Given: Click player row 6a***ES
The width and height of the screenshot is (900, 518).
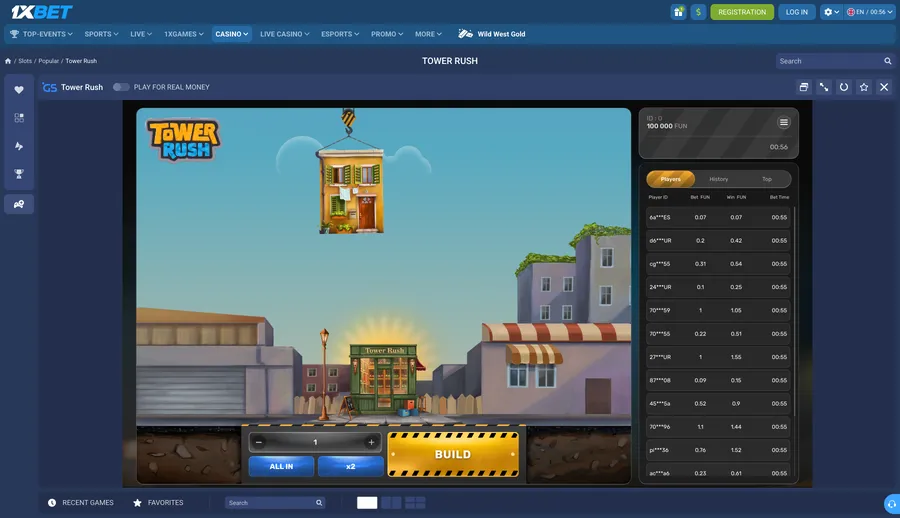Looking at the screenshot, I should pyautogui.click(x=718, y=217).
